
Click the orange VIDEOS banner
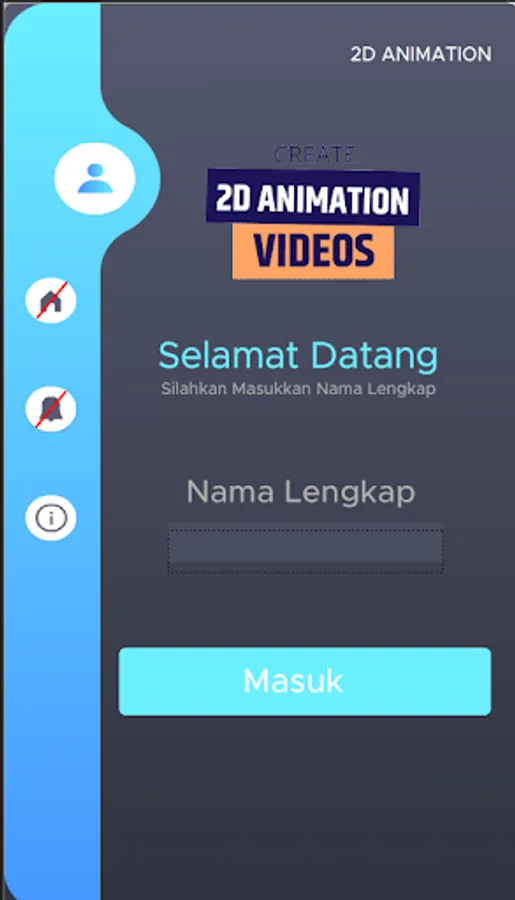(313, 251)
